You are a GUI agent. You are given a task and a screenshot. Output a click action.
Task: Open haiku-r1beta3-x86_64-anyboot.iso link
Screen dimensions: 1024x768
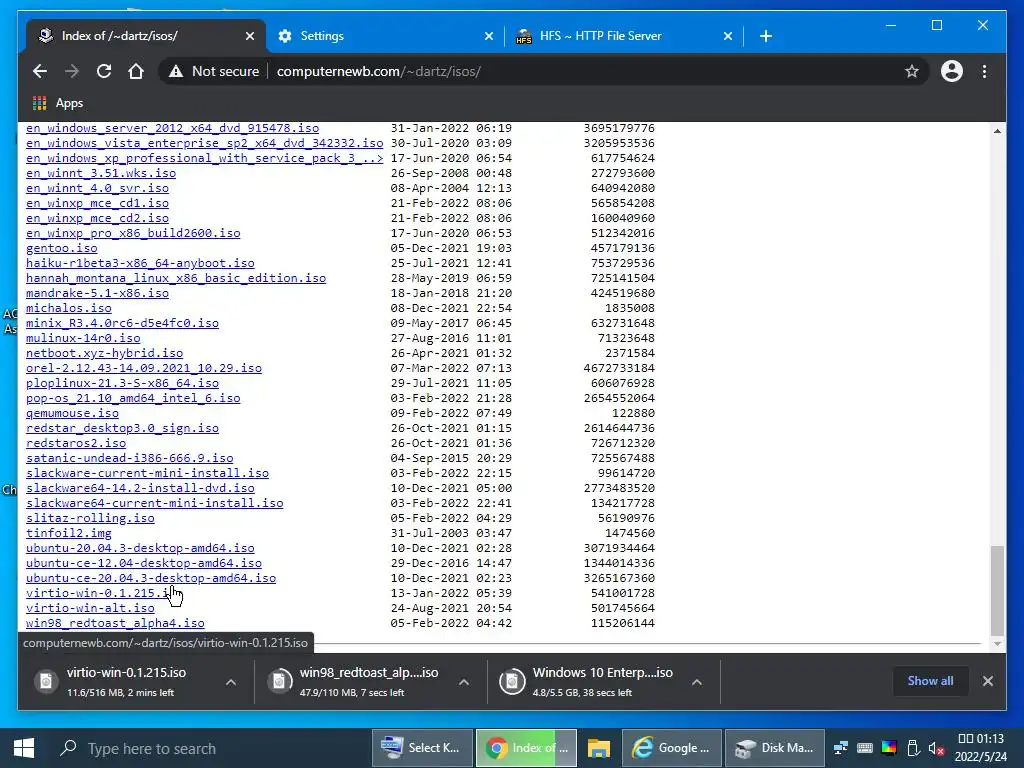[x=140, y=264]
